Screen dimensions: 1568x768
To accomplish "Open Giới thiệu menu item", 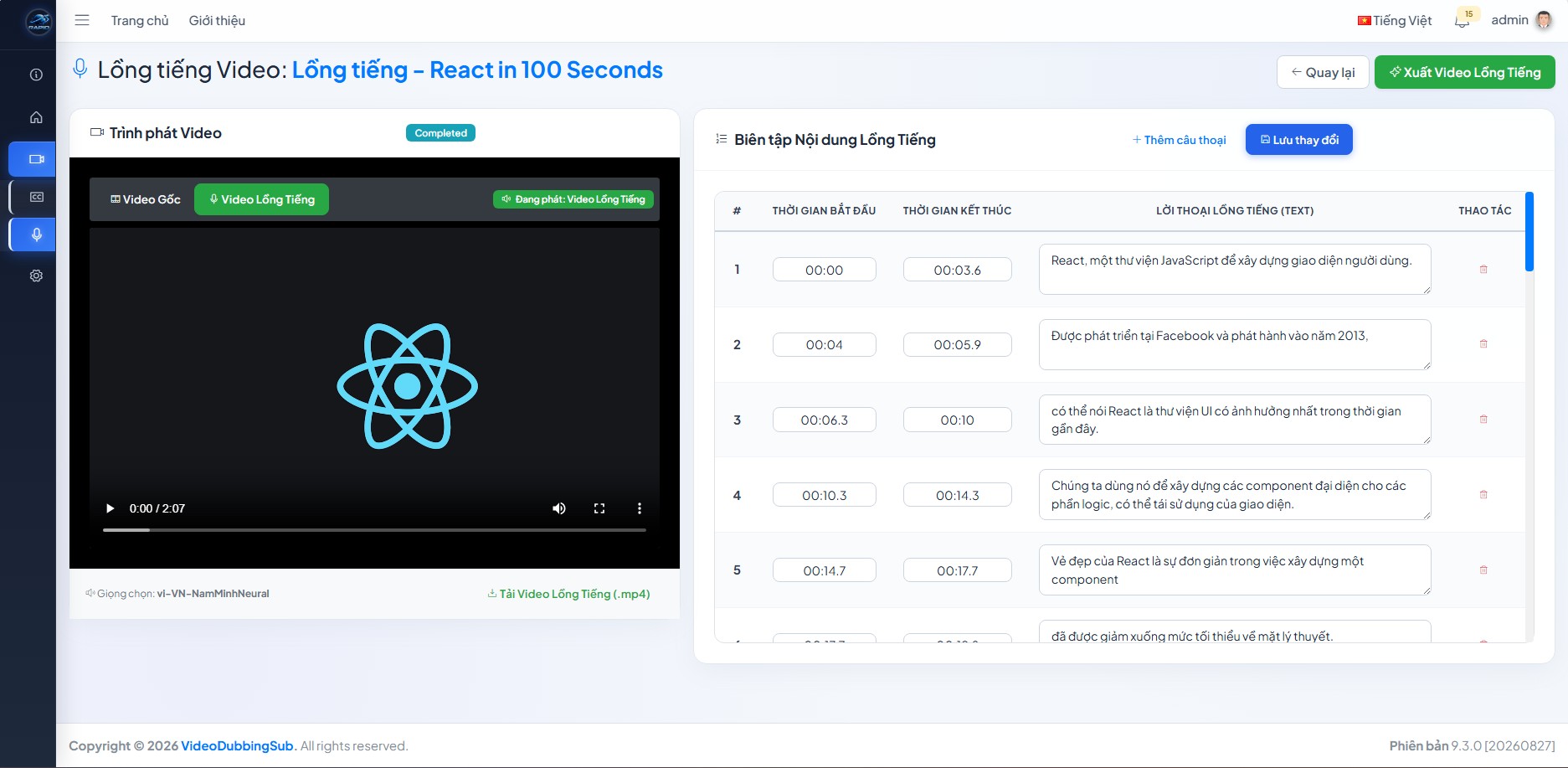I will [217, 20].
